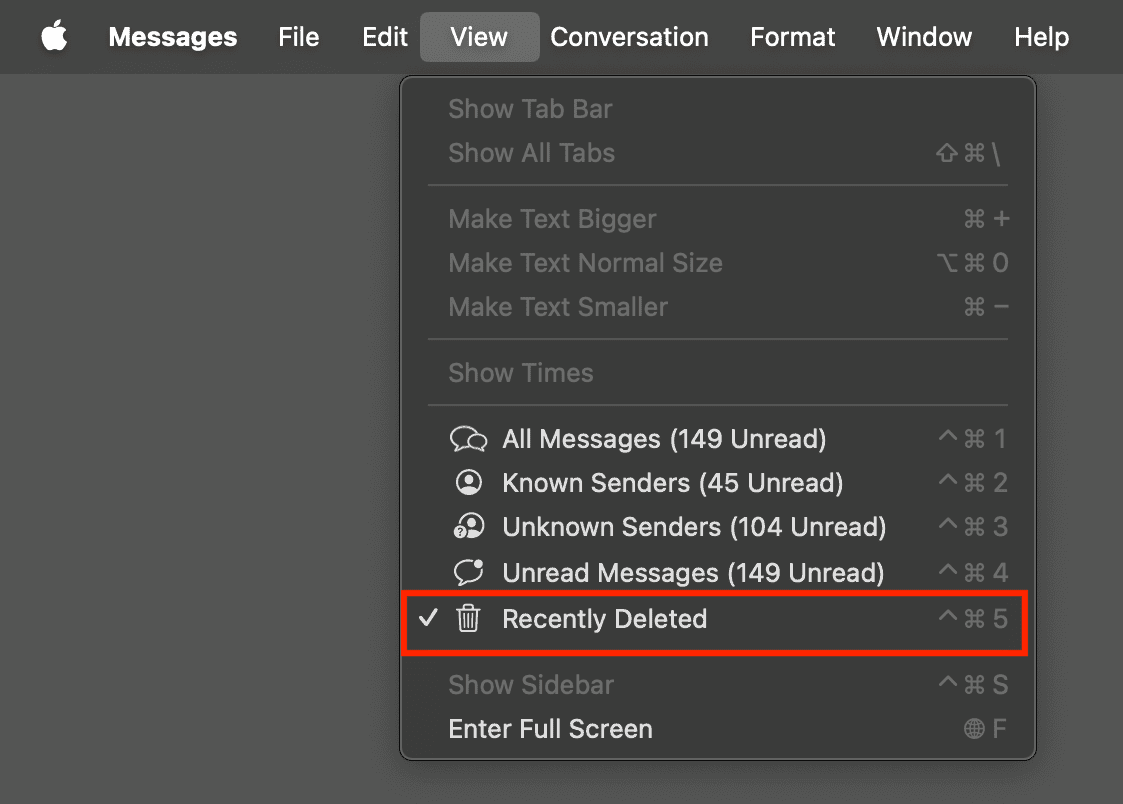Click the Unknown Senders question-person icon
The width and height of the screenshot is (1123, 804).
tap(468, 527)
